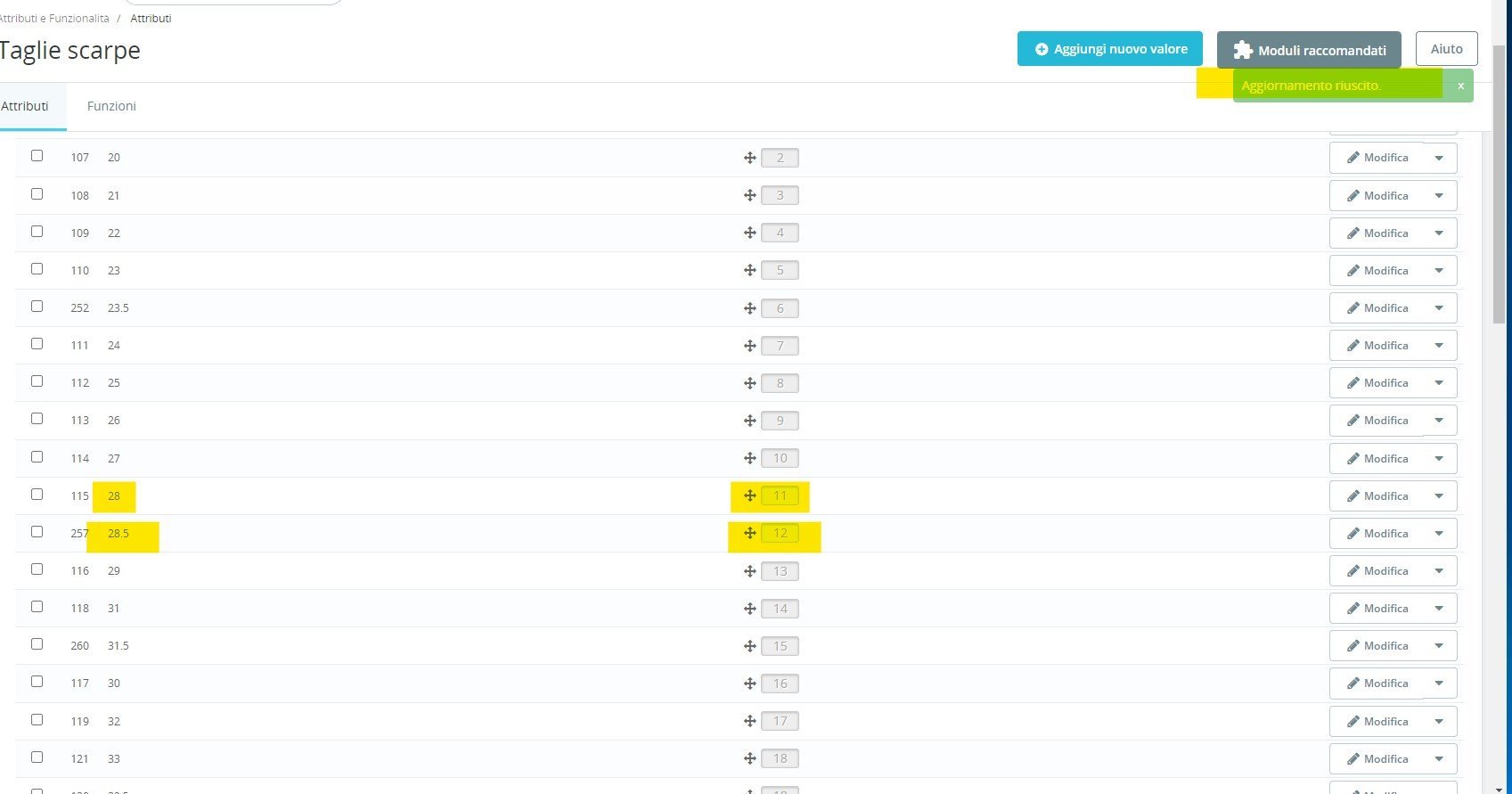Image resolution: width=1512 pixels, height=794 pixels.
Task: Click the move handle in the value 23.5 row
Action: point(749,308)
